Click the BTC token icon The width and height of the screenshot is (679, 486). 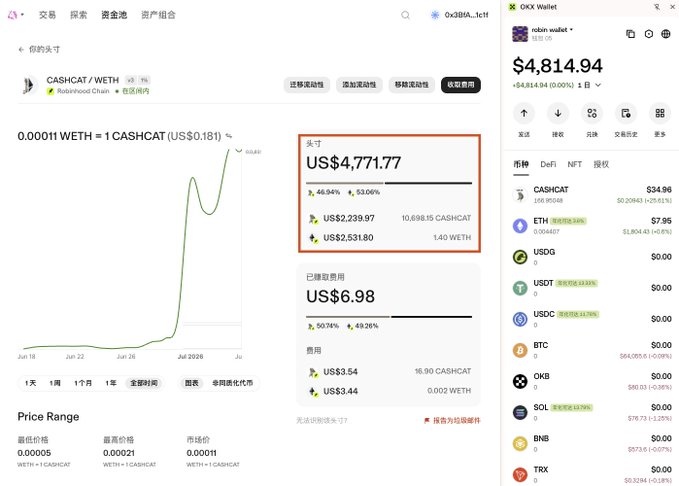coord(520,350)
